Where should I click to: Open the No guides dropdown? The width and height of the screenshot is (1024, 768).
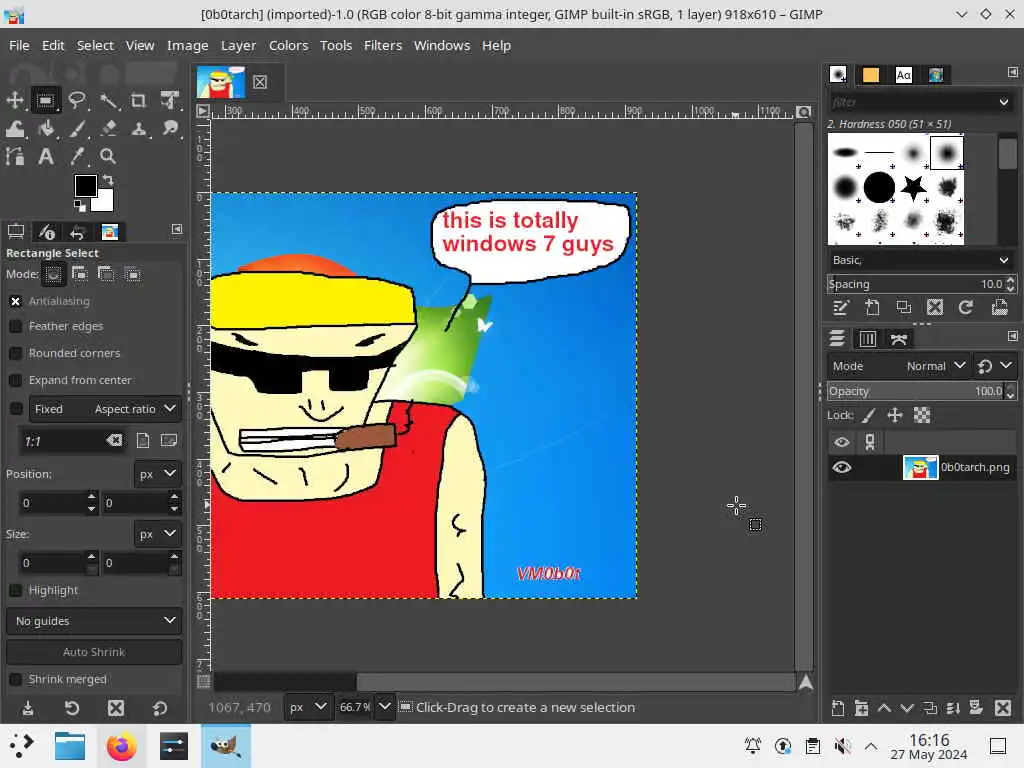[x=94, y=621]
